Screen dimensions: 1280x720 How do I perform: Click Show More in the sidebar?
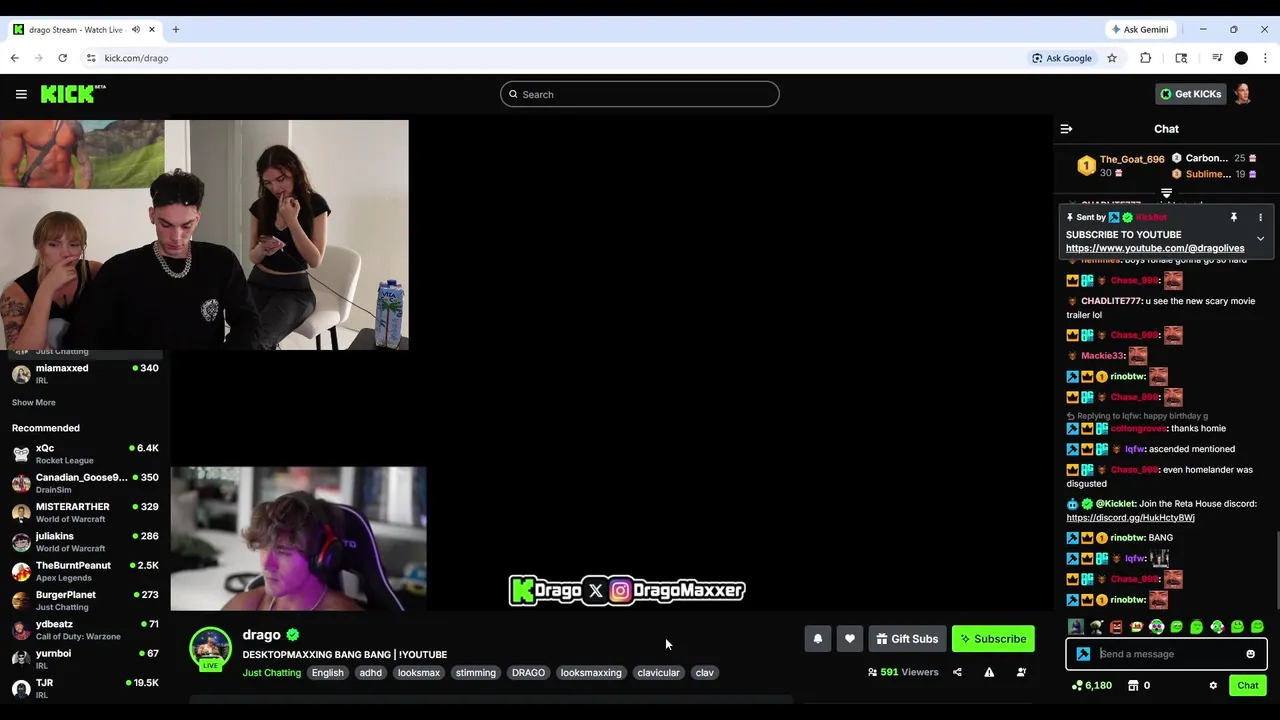pyautogui.click(x=34, y=402)
